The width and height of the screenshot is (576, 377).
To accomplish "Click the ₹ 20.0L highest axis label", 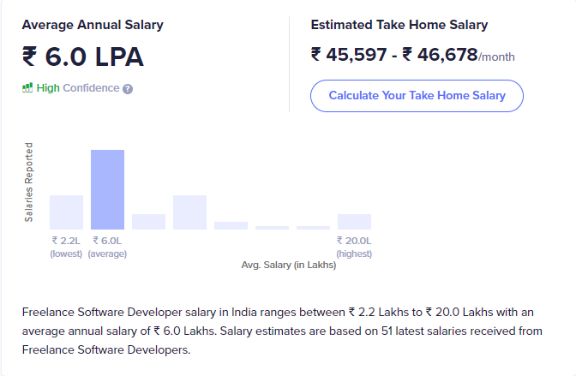I will 354,247.
